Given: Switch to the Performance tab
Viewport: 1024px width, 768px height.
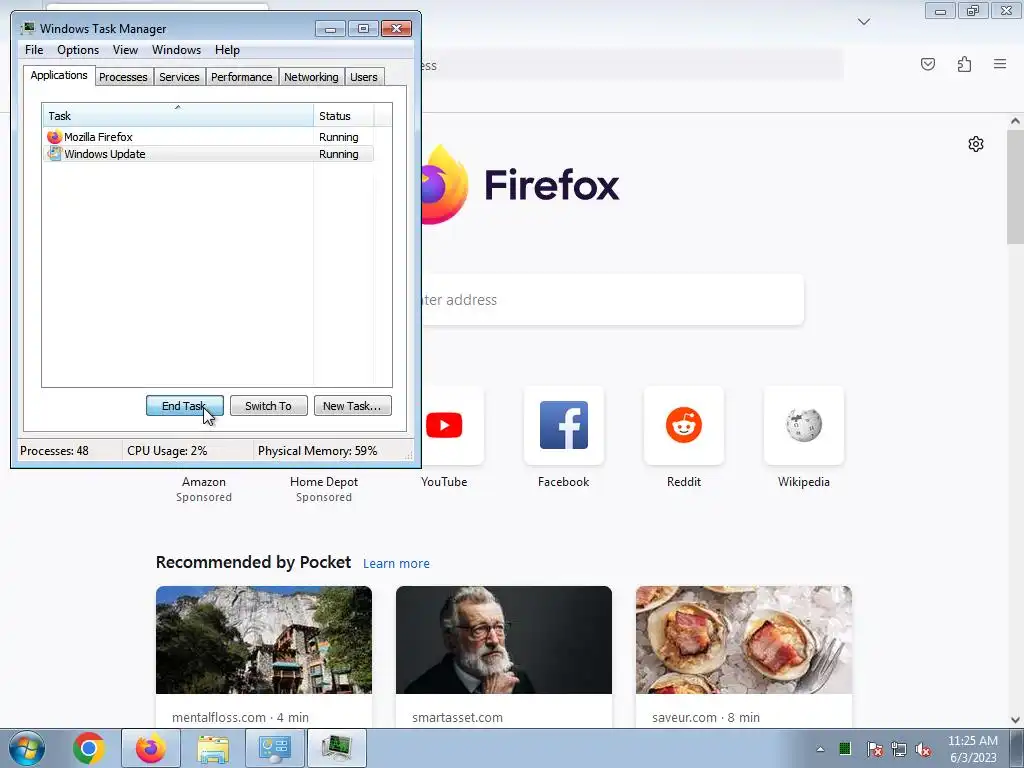Looking at the screenshot, I should tap(242, 77).
